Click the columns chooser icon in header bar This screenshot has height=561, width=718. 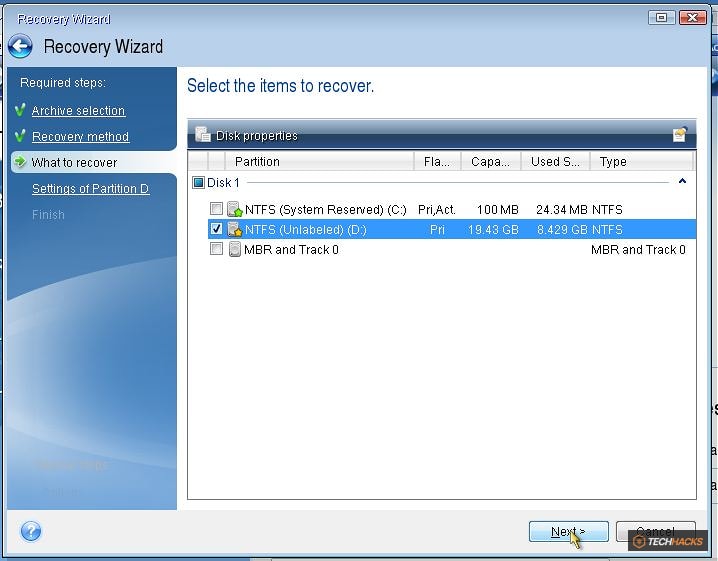(680, 135)
